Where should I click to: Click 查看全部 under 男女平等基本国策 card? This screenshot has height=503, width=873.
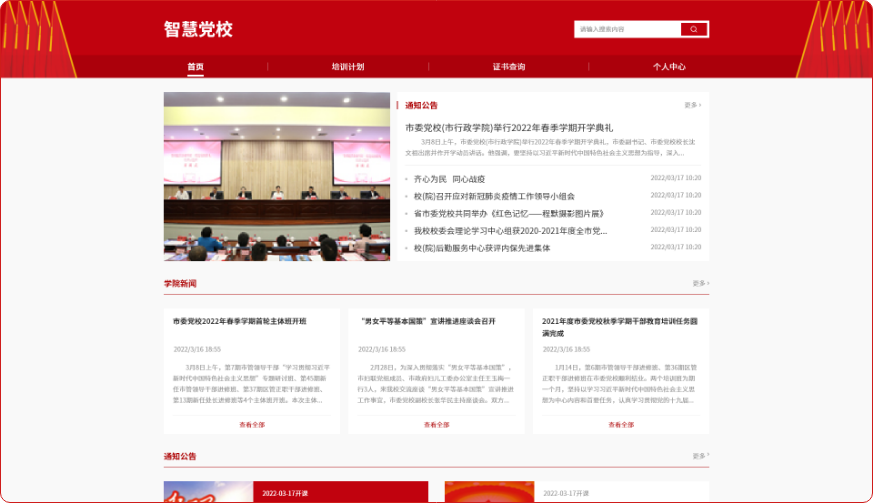click(436, 424)
